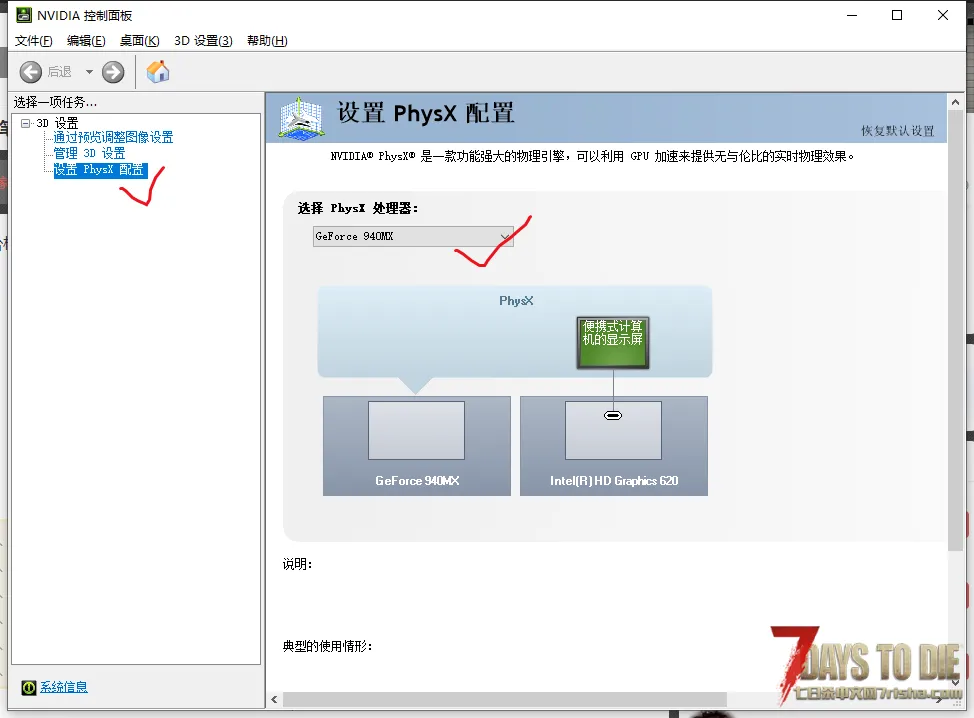Click the NVIDIA logo in title bar
974x718 pixels.
[x=23, y=15]
